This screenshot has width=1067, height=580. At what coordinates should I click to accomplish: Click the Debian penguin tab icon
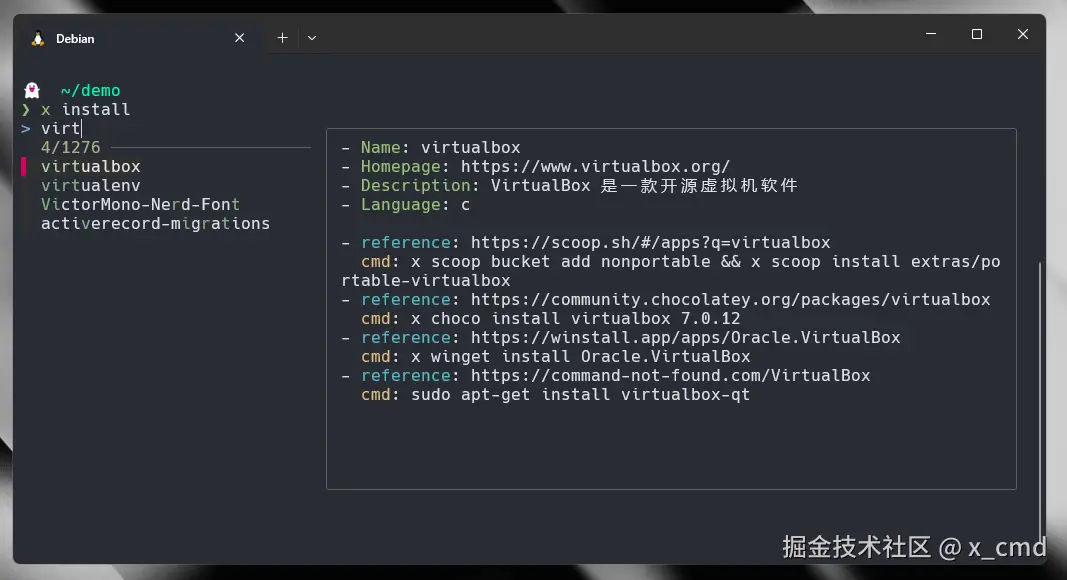click(x=38, y=39)
